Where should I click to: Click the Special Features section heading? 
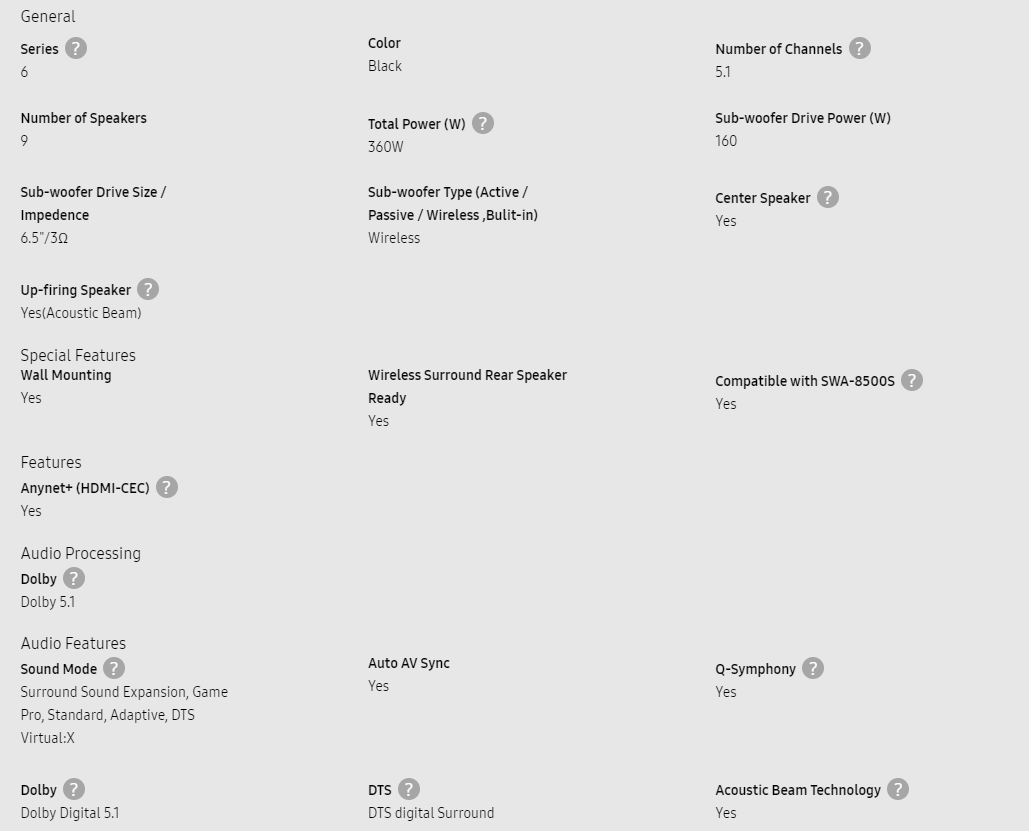pos(78,355)
